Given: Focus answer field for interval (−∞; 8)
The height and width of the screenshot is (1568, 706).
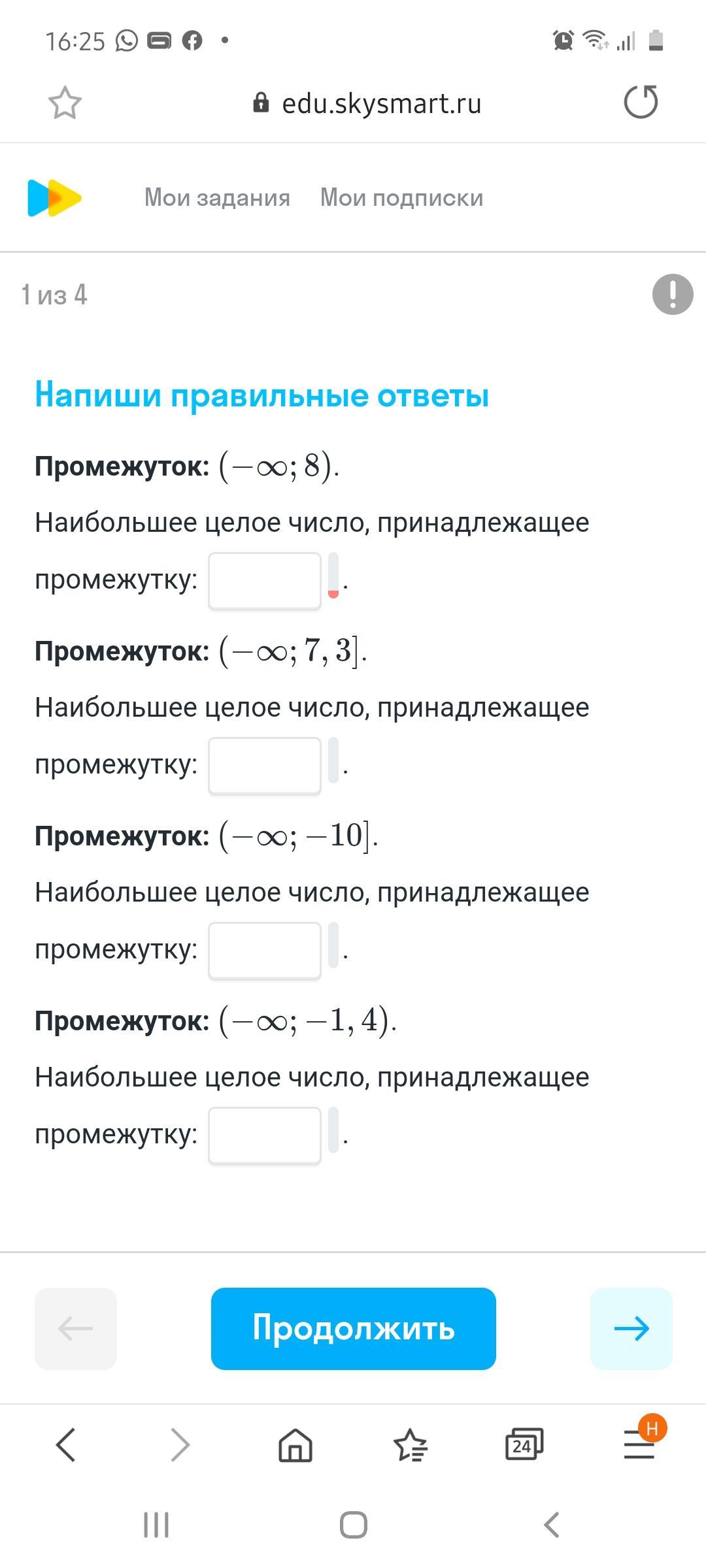Looking at the screenshot, I should 265,581.
